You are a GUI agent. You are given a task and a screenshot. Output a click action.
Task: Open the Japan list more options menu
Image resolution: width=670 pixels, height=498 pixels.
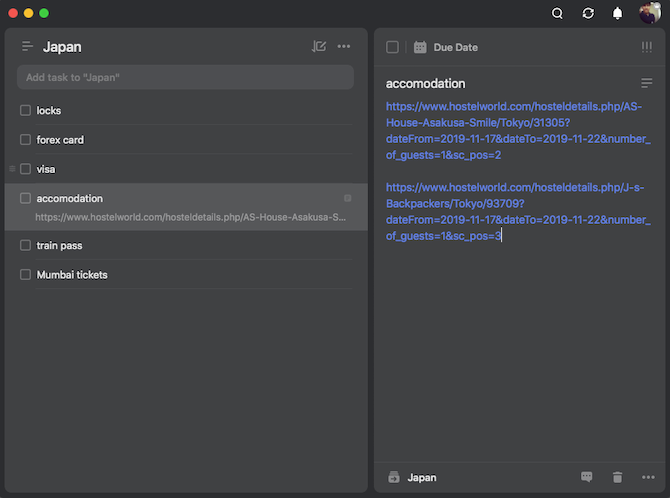click(344, 46)
